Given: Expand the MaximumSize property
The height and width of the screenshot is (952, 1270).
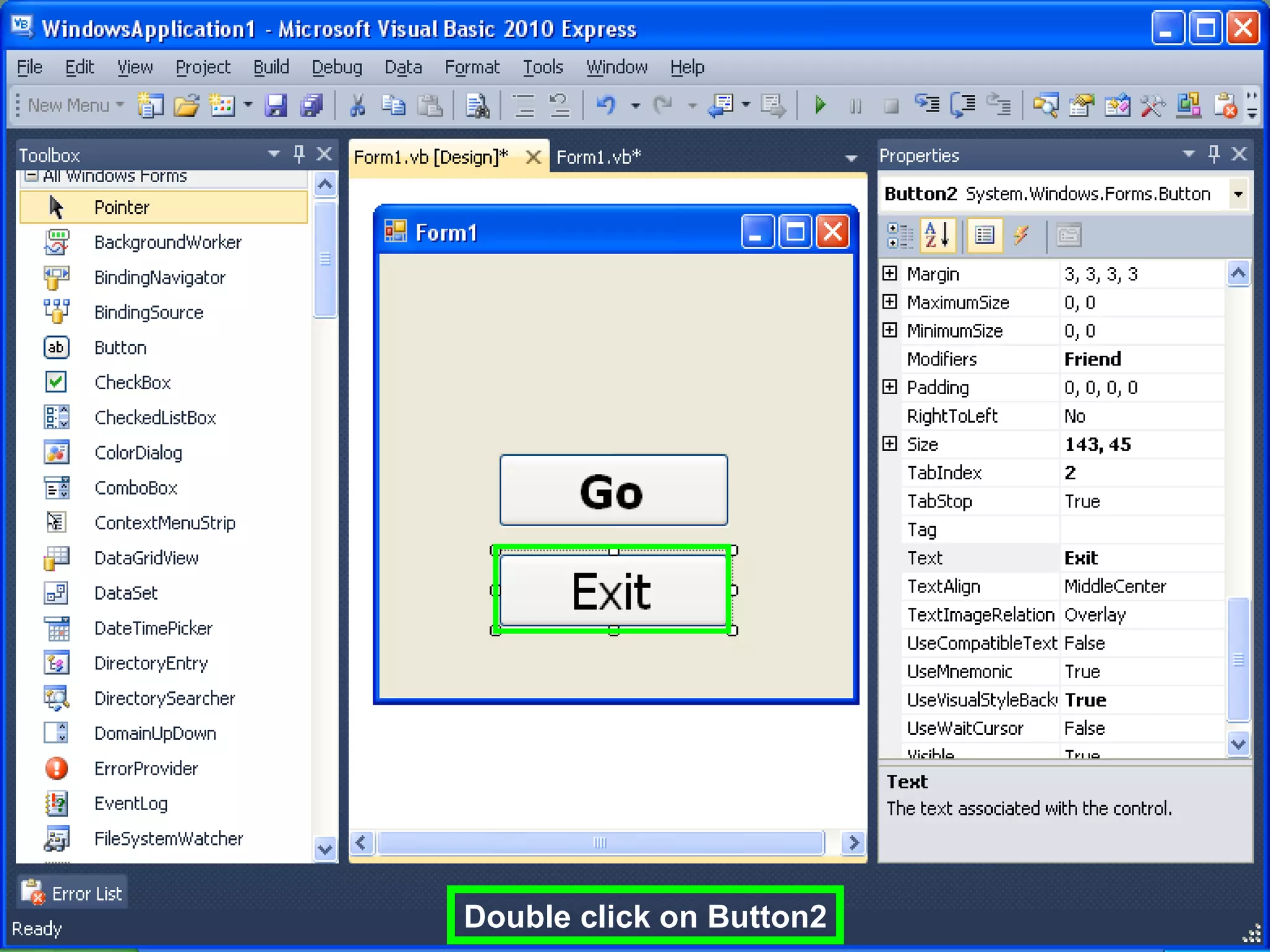Looking at the screenshot, I should tap(890, 302).
